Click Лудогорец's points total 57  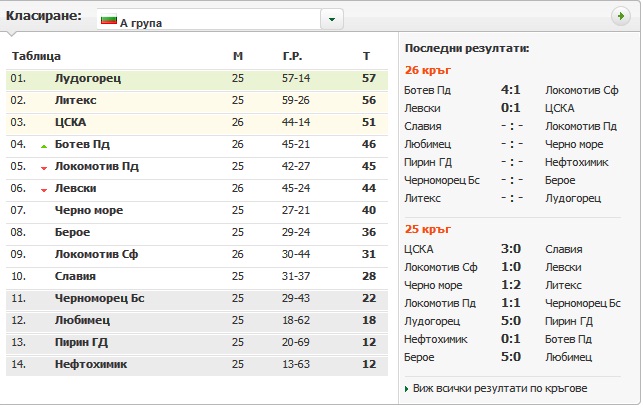click(x=369, y=78)
